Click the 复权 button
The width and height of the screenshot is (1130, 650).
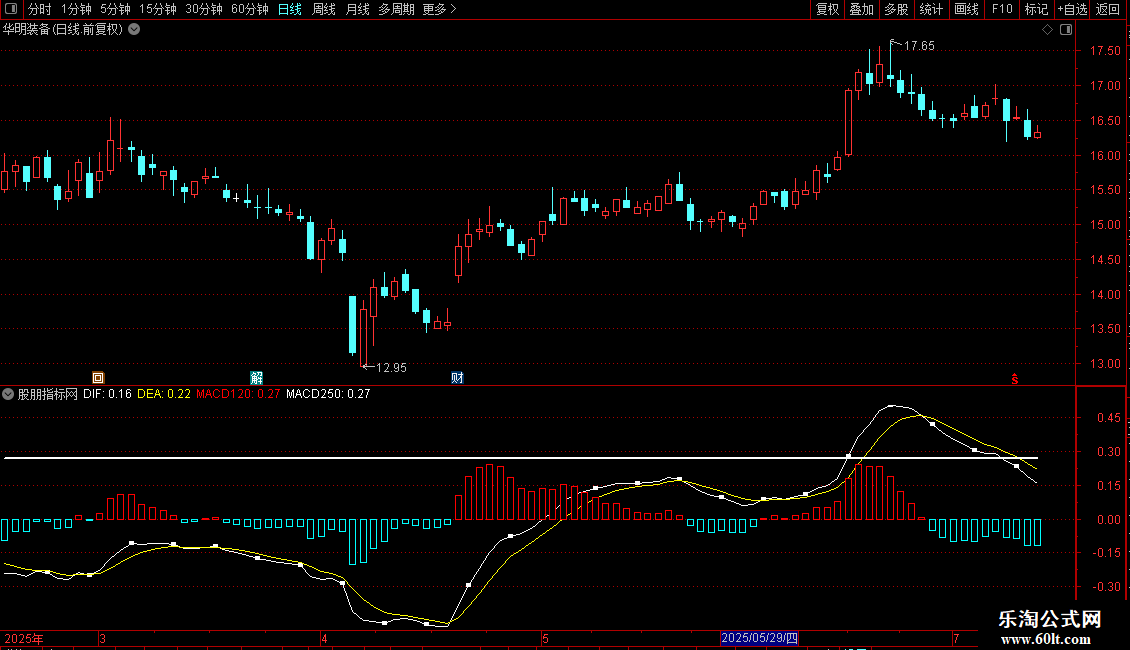click(827, 9)
